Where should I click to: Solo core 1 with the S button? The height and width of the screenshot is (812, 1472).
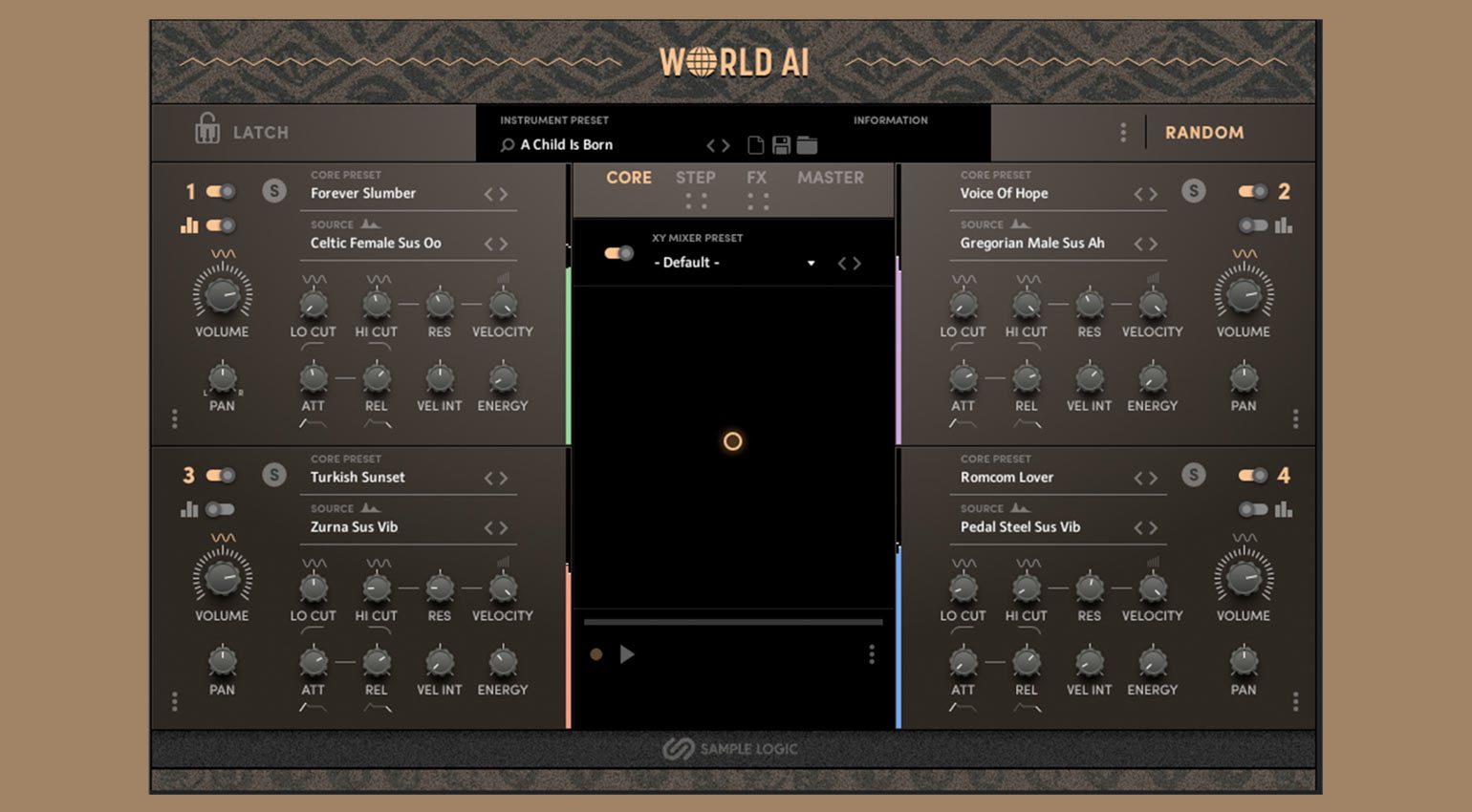tap(274, 191)
